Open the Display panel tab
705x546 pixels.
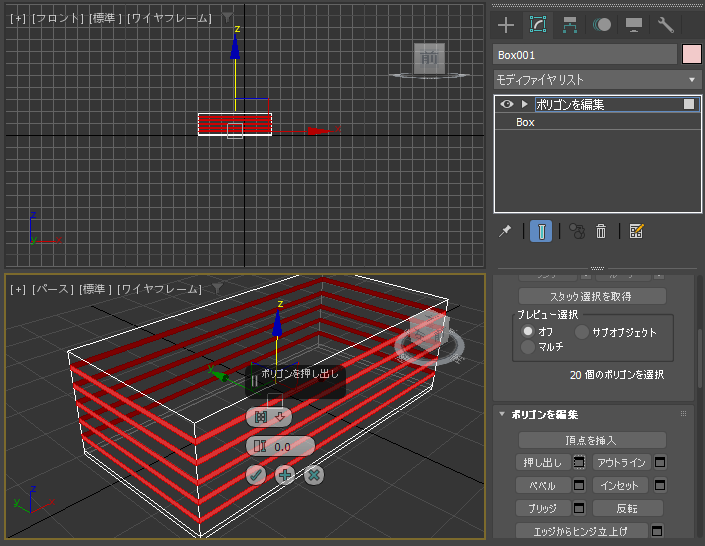[x=634, y=25]
